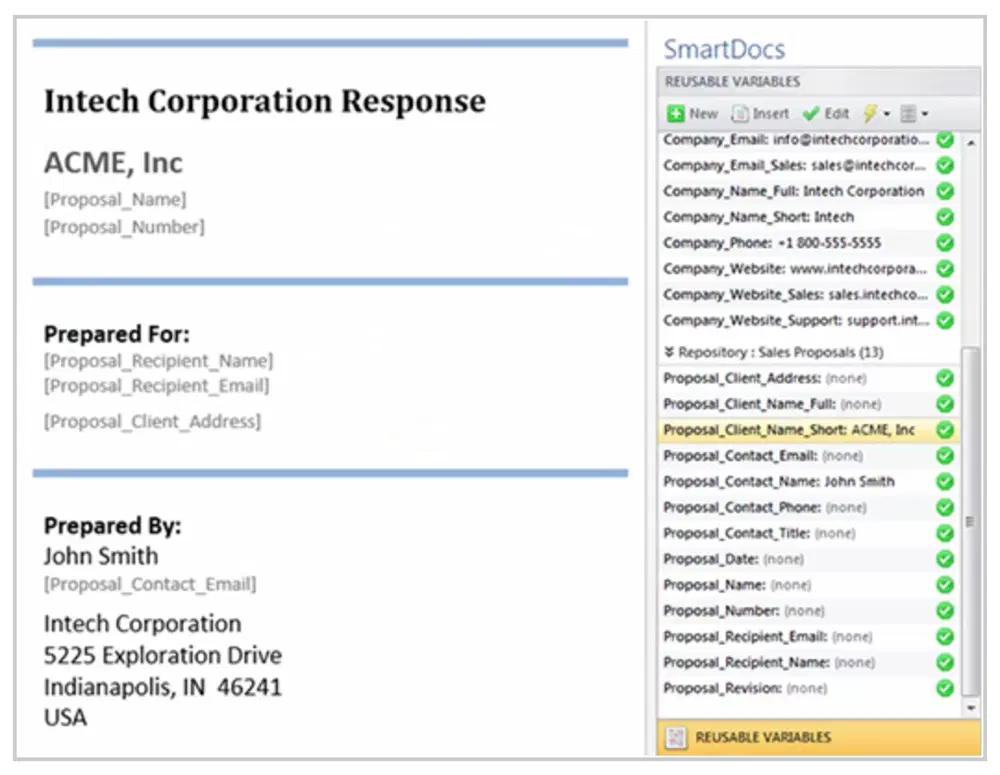The width and height of the screenshot is (1000, 775).
Task: Click green check icon for Company_Phone
Action: coord(945,243)
